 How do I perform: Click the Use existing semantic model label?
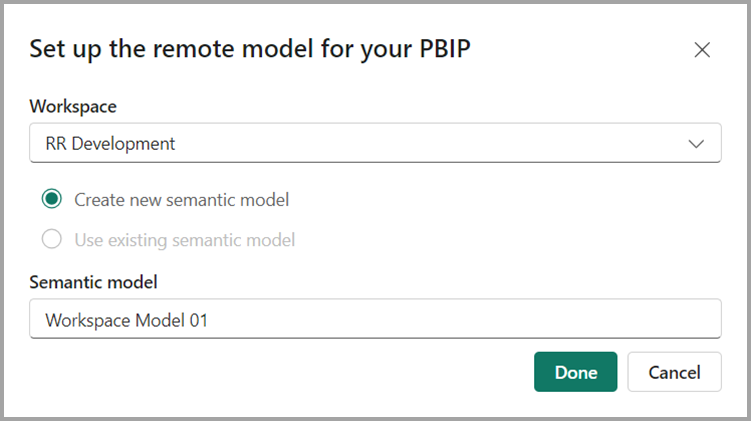point(184,240)
